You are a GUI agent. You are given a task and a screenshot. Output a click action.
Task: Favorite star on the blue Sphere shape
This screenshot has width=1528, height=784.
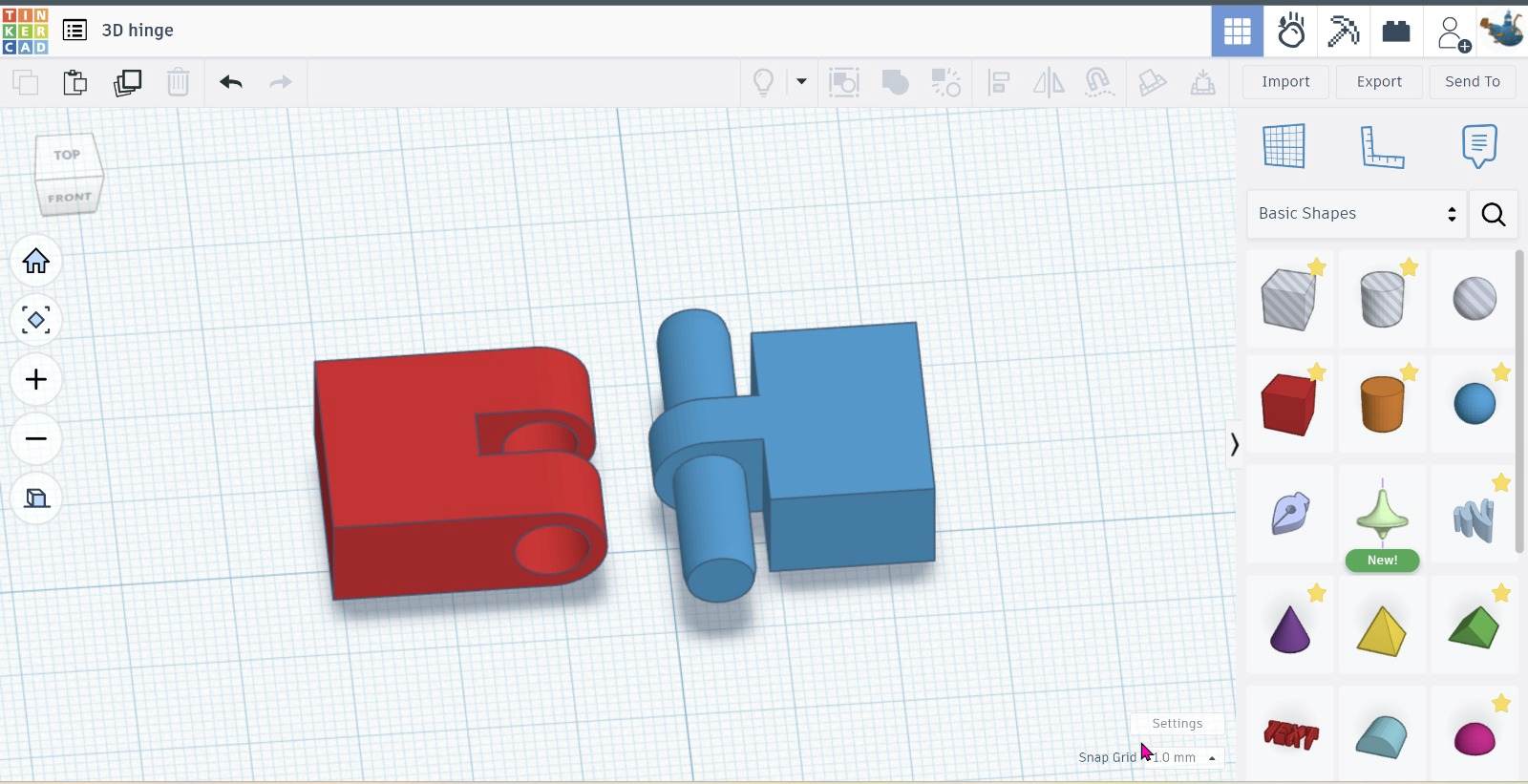pos(1501,372)
